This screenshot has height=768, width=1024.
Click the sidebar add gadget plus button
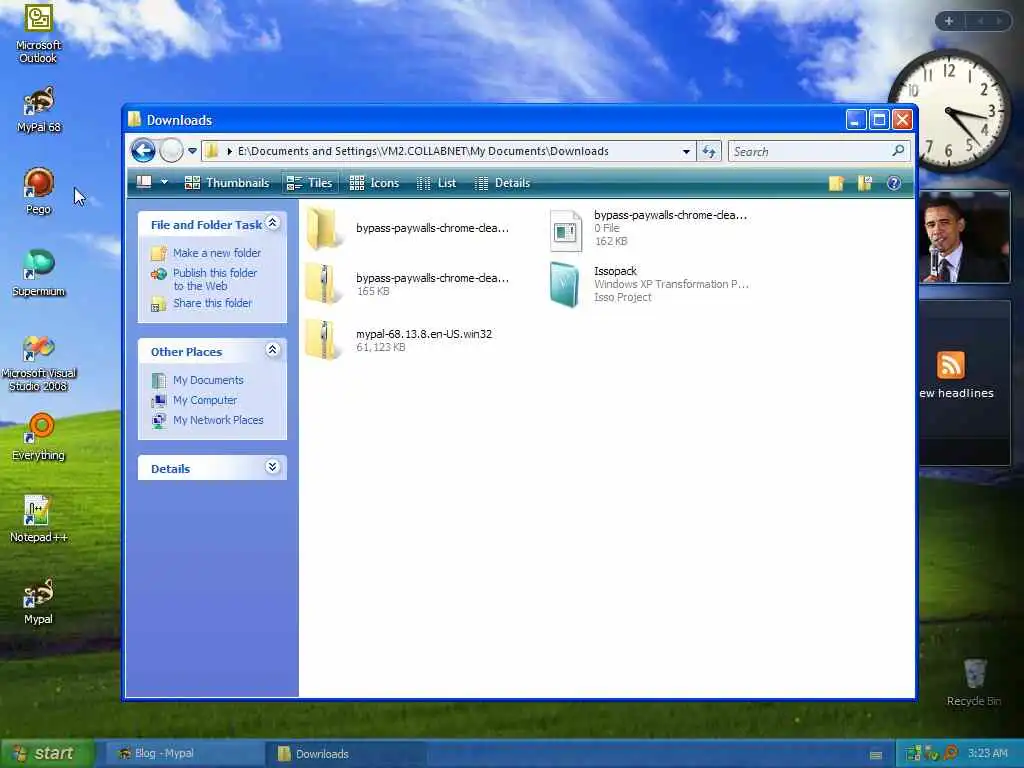(948, 21)
